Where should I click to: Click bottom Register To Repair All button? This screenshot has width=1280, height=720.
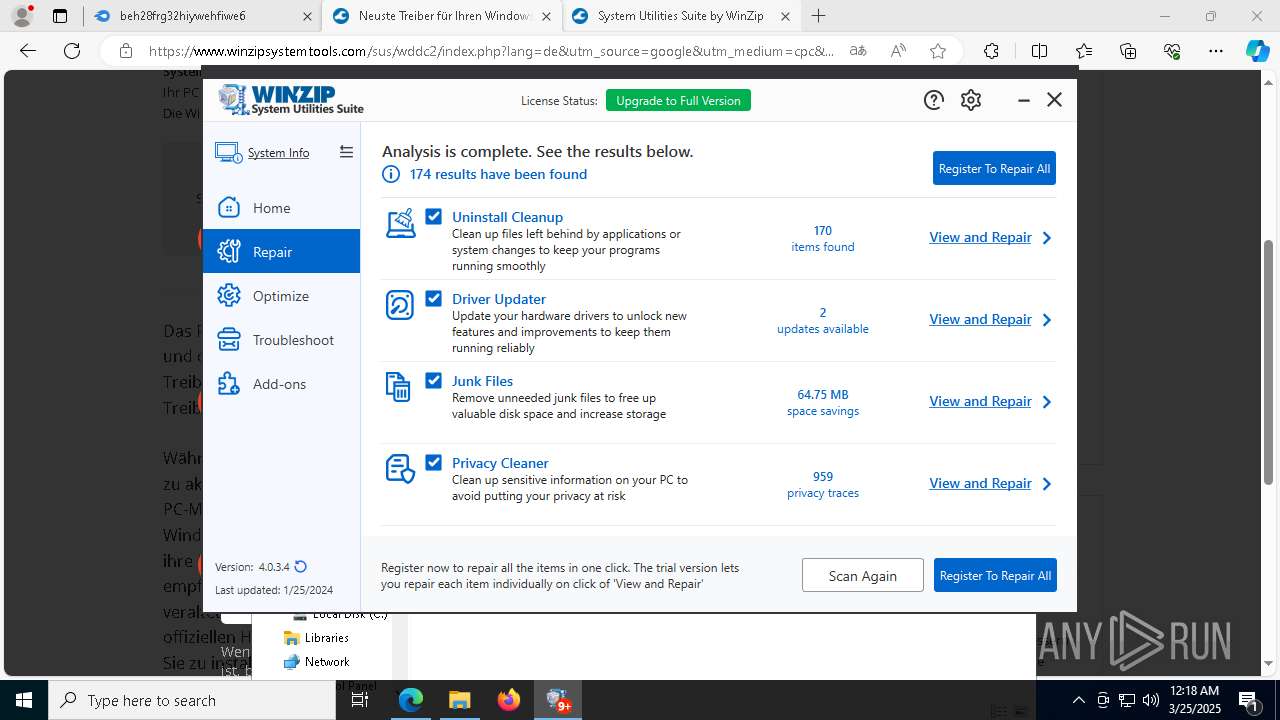(995, 575)
